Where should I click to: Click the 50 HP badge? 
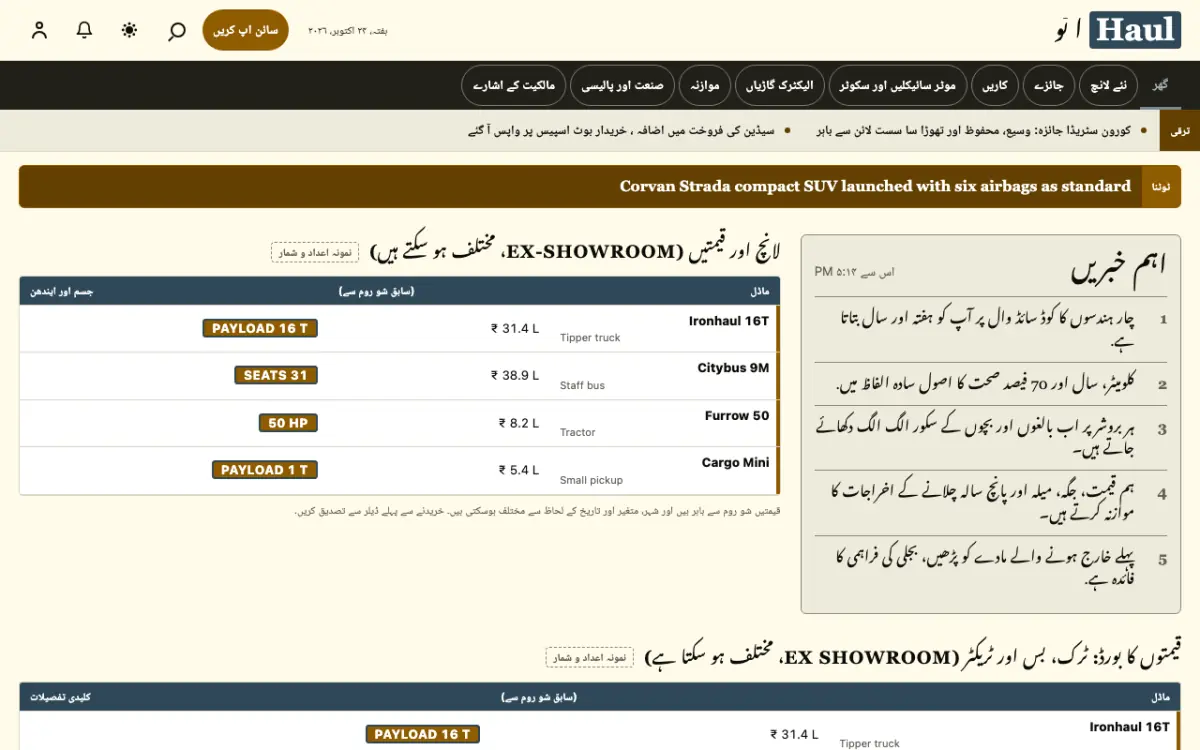click(x=288, y=423)
